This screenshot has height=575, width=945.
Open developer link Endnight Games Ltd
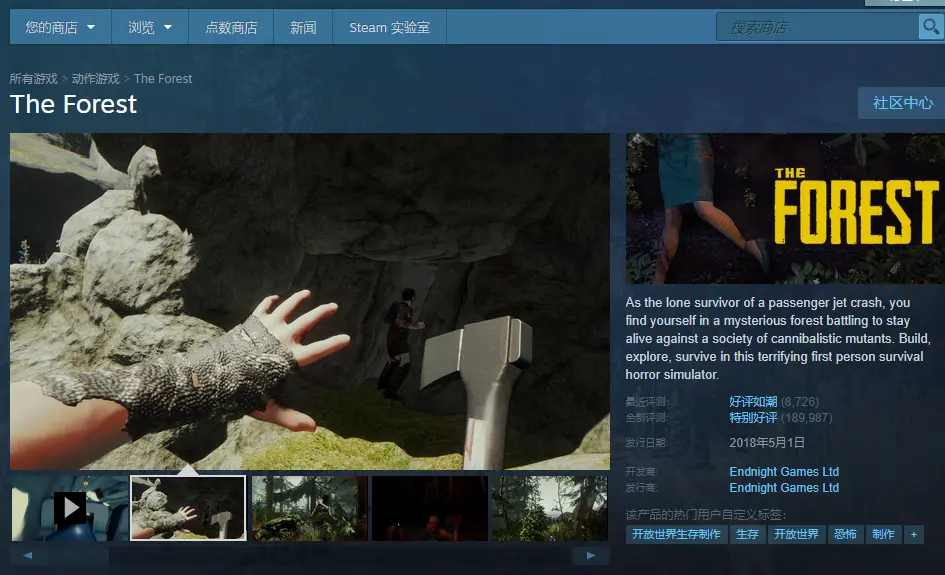[784, 471]
